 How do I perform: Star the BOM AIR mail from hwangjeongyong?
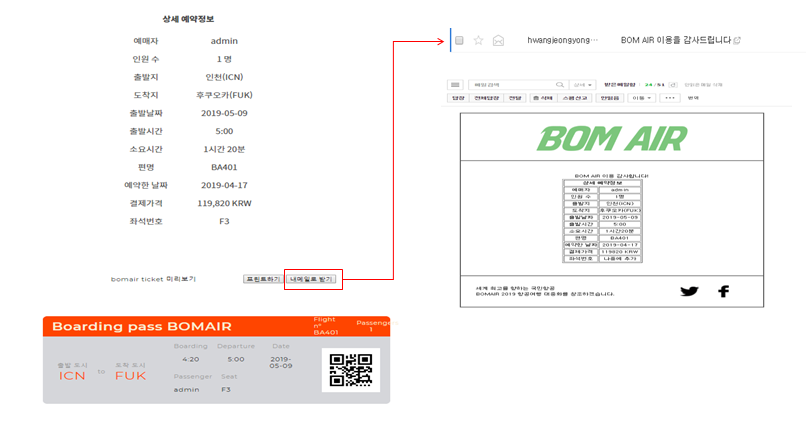click(479, 40)
